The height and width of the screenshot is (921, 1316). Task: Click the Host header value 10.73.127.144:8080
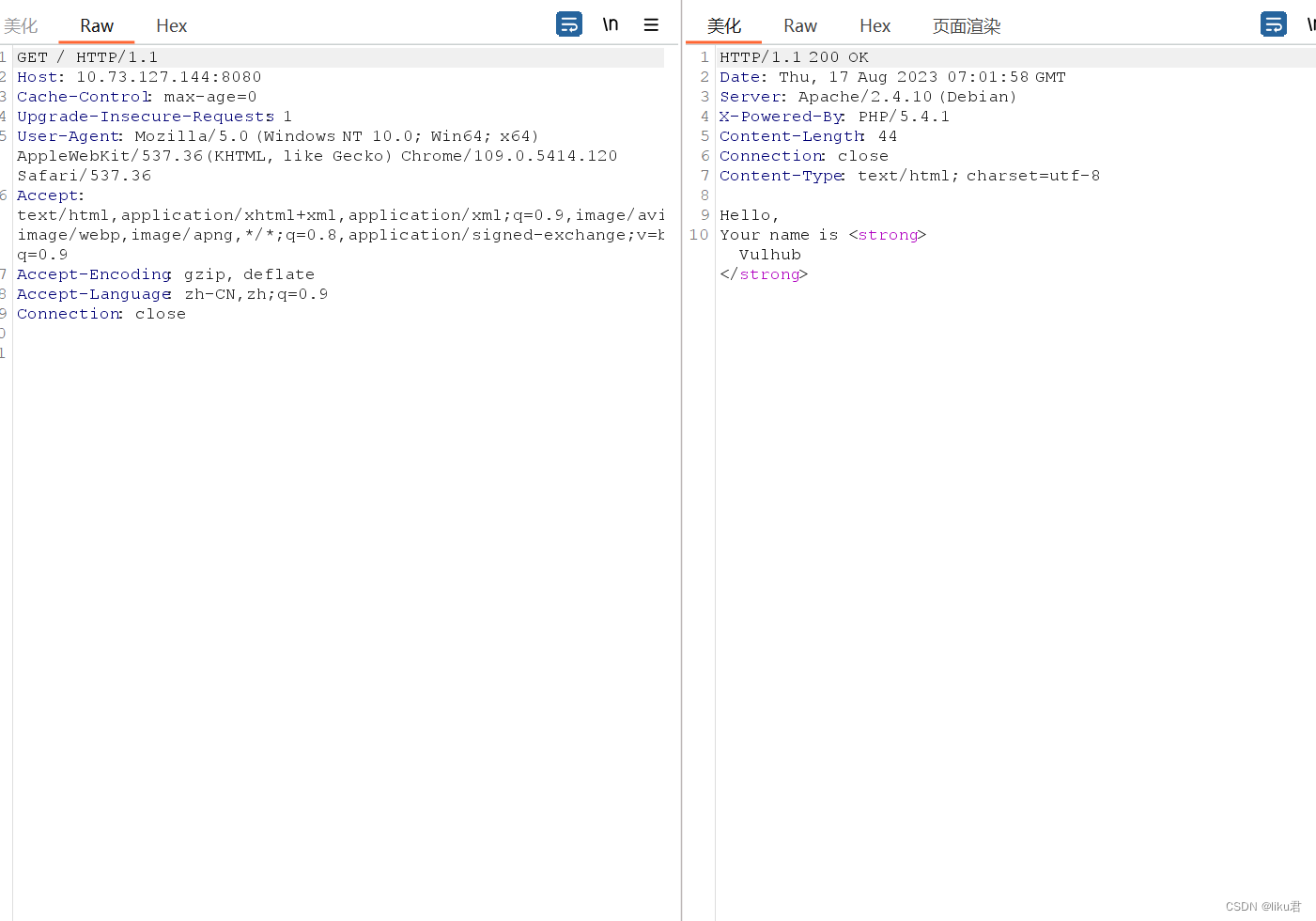tap(169, 77)
